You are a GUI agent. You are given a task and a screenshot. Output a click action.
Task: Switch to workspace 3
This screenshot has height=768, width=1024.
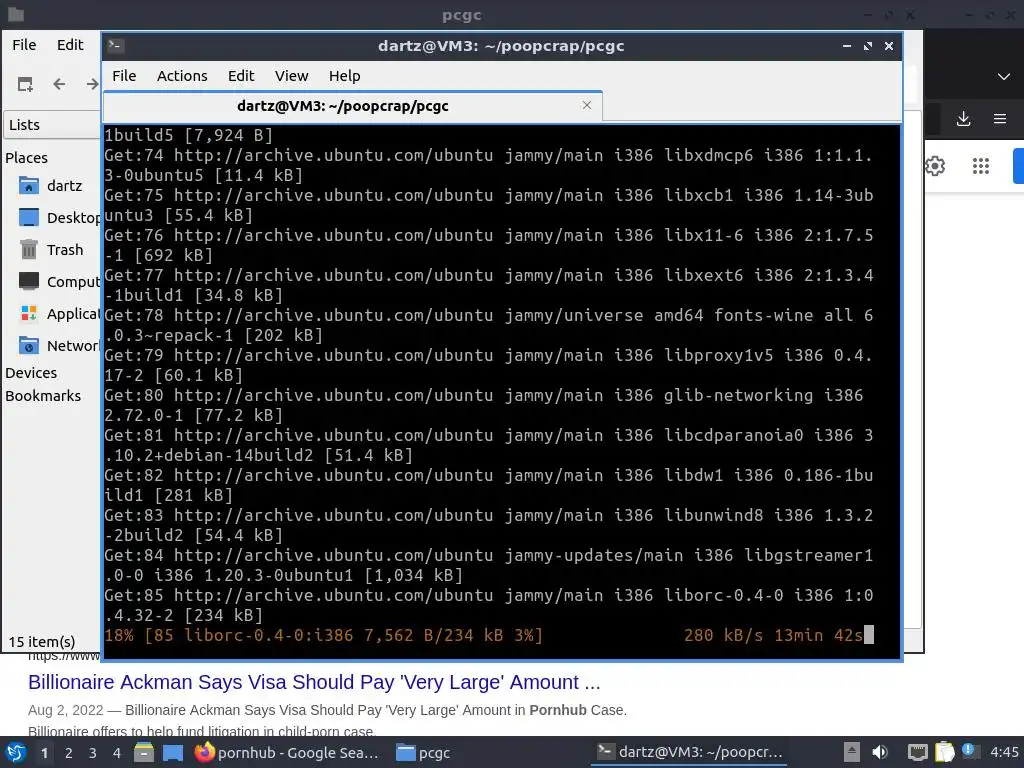pyautogui.click(x=93, y=753)
